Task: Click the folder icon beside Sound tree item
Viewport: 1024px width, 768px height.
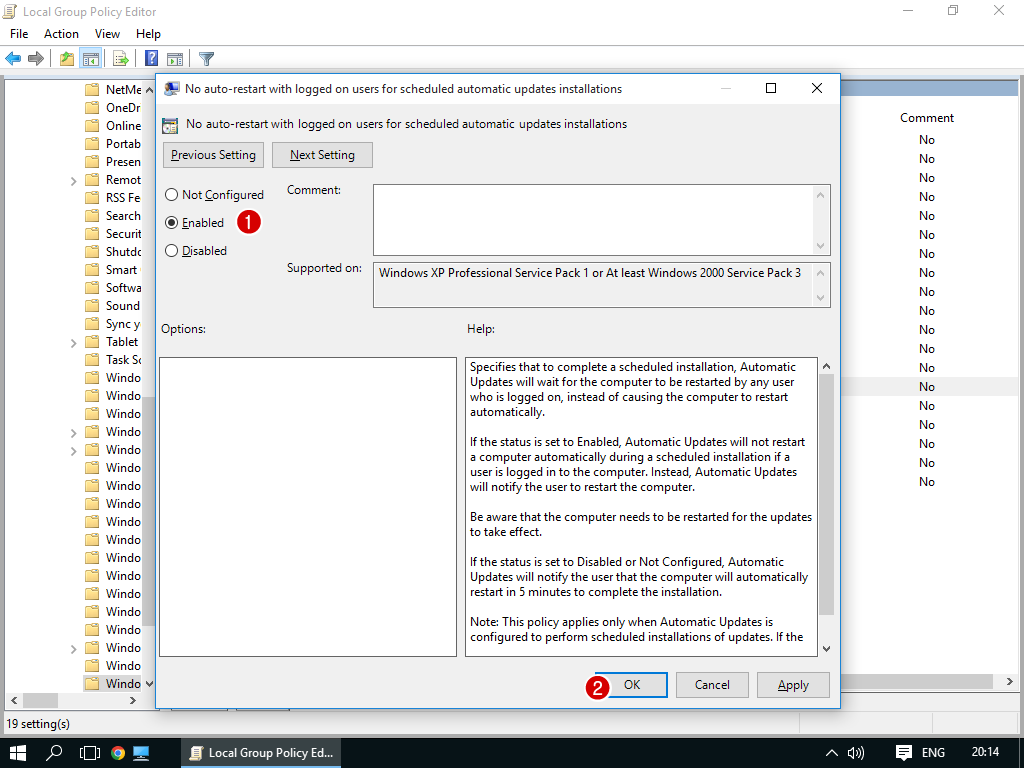Action: coord(92,306)
